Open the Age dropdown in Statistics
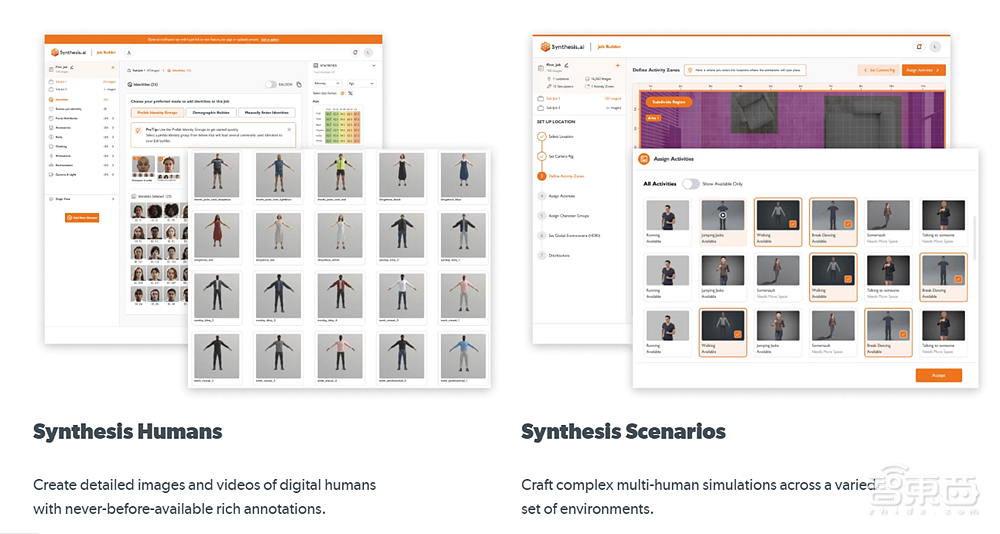1000x534 pixels. (x=362, y=83)
